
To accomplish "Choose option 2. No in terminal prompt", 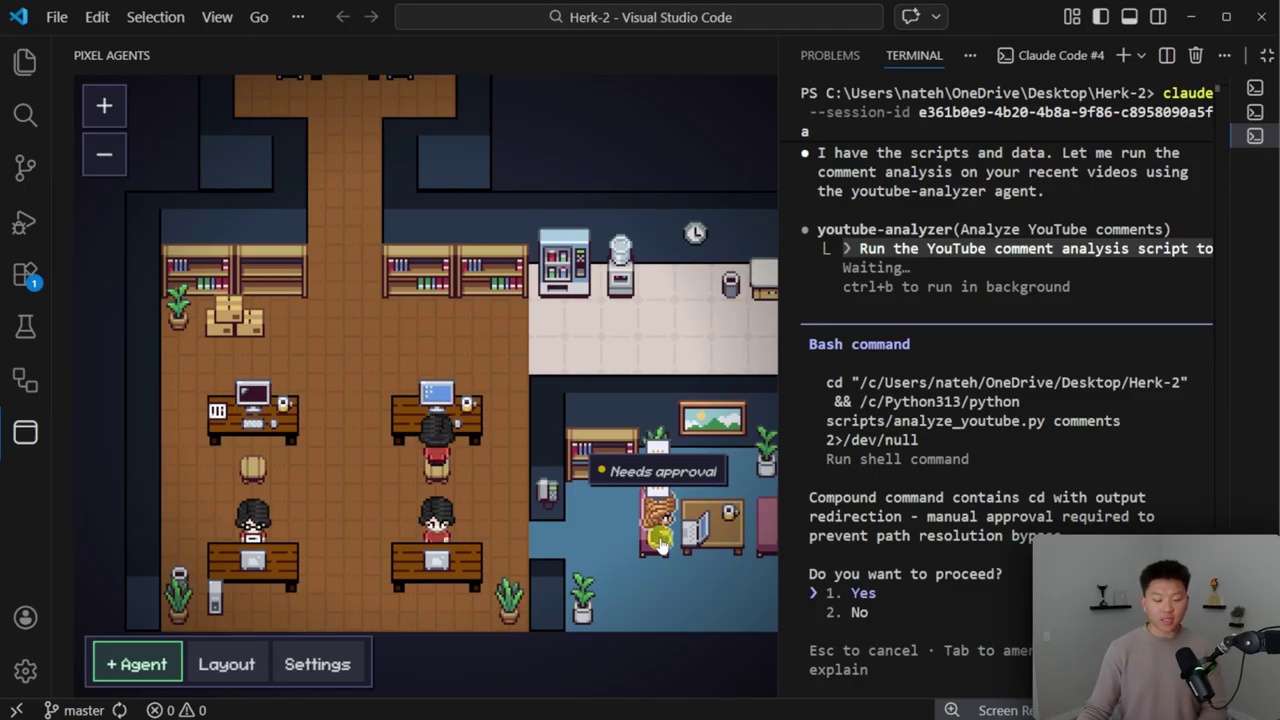I will click(846, 612).
